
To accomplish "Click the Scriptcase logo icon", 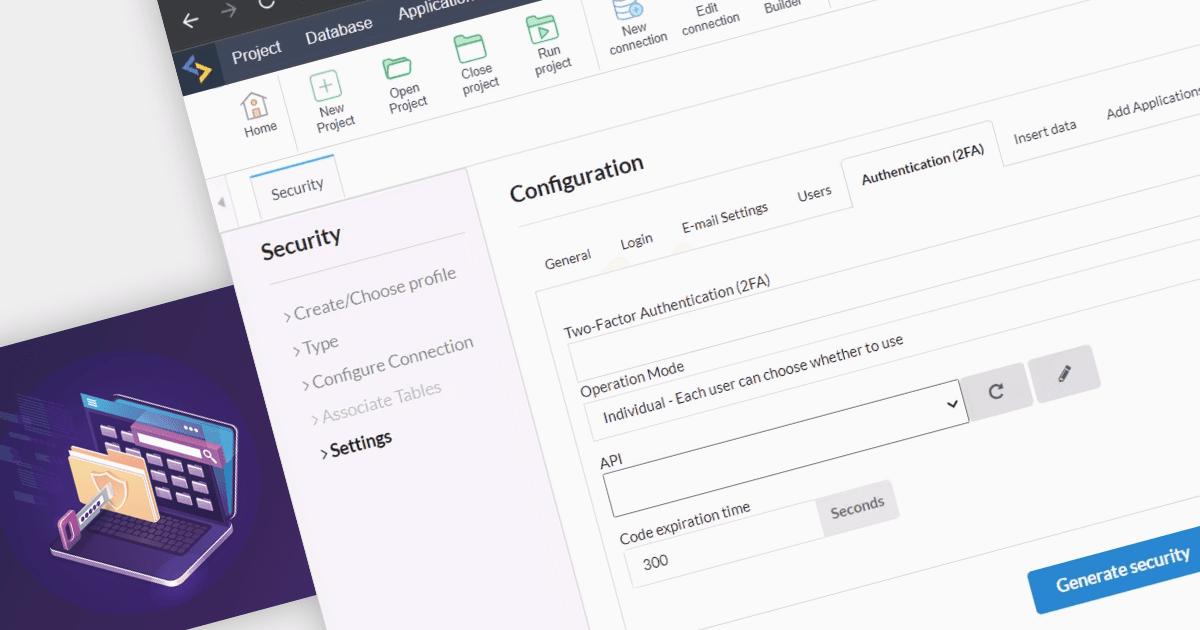I will [196, 68].
